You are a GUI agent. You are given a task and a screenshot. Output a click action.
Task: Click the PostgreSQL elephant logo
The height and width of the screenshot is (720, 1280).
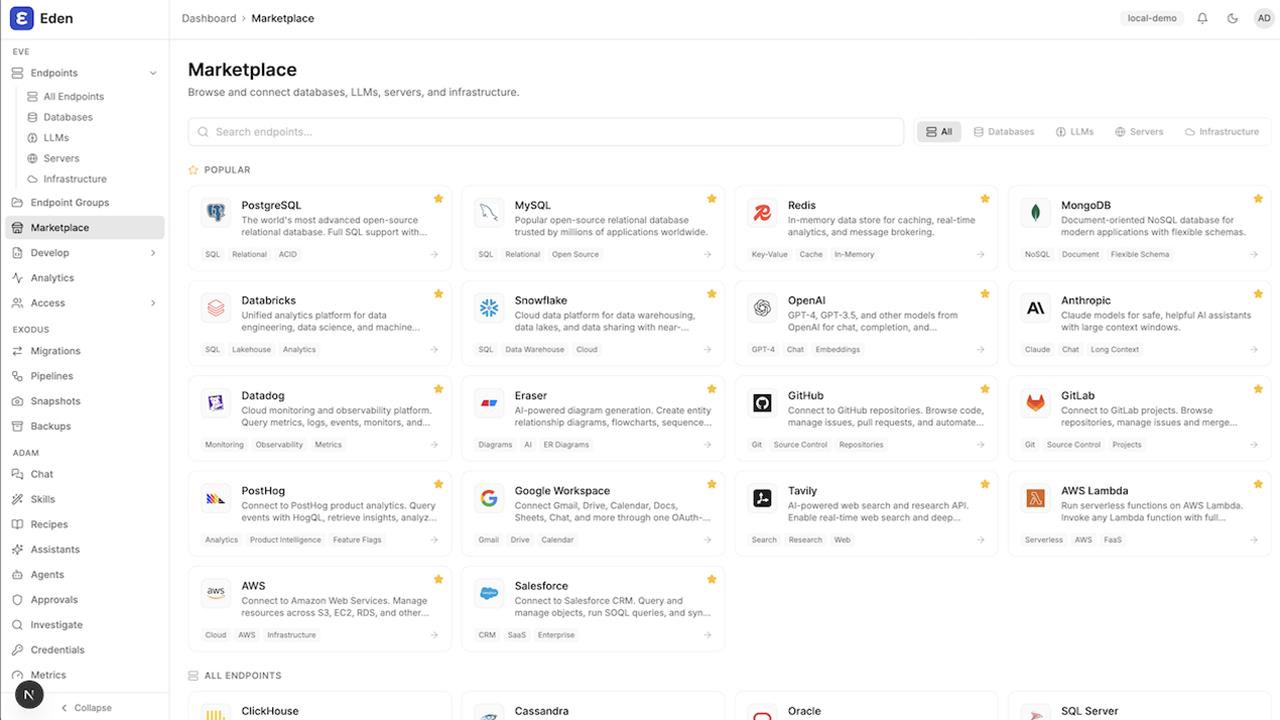pos(216,213)
